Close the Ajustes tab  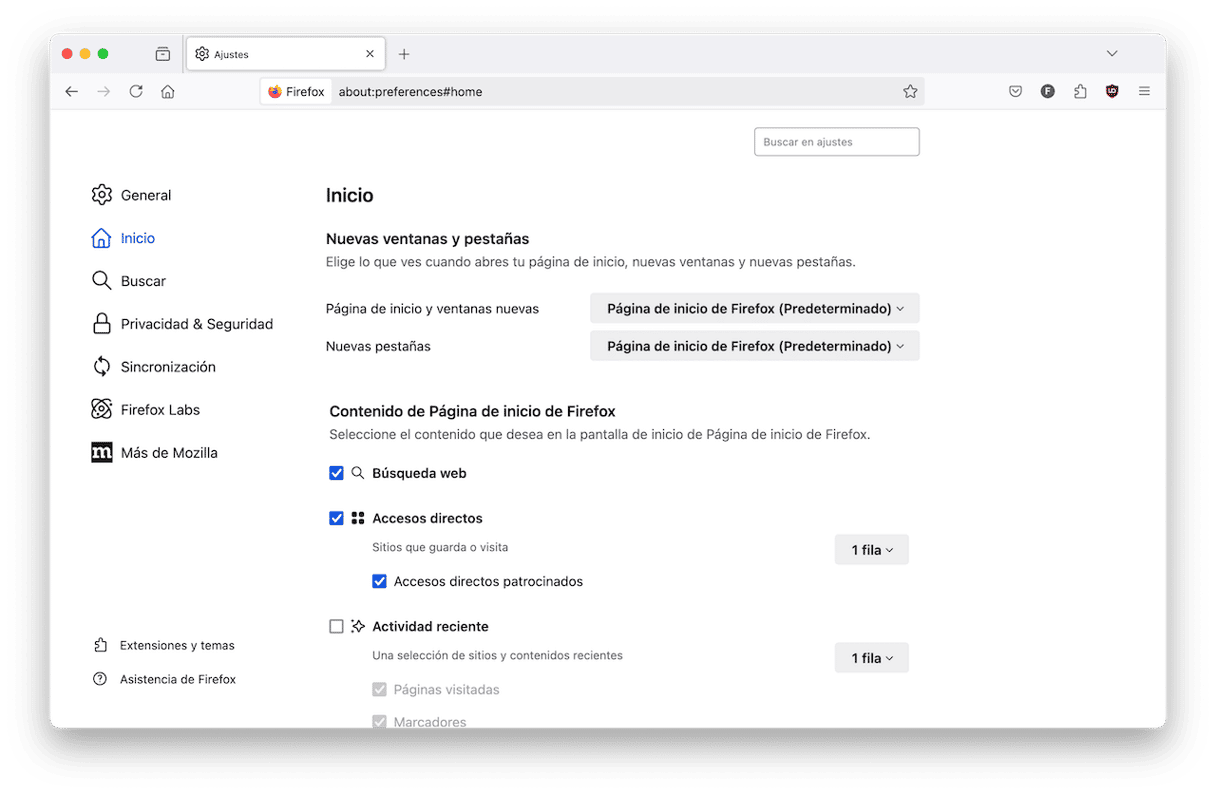(x=370, y=54)
